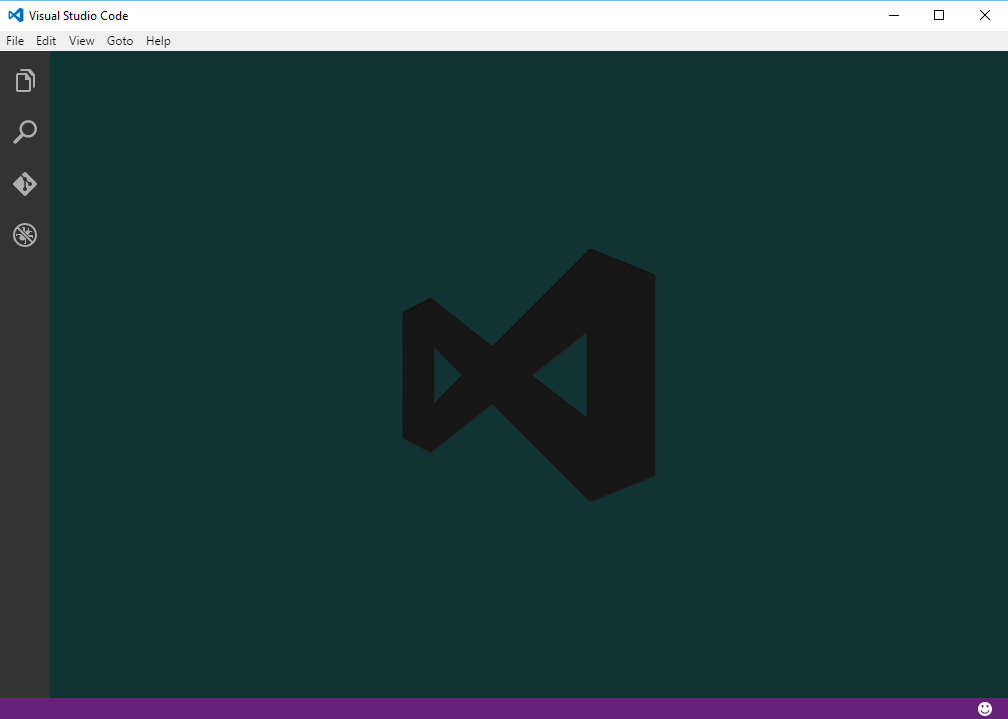Maximize the Visual Studio Code window
The image size is (1008, 719).
939,15
